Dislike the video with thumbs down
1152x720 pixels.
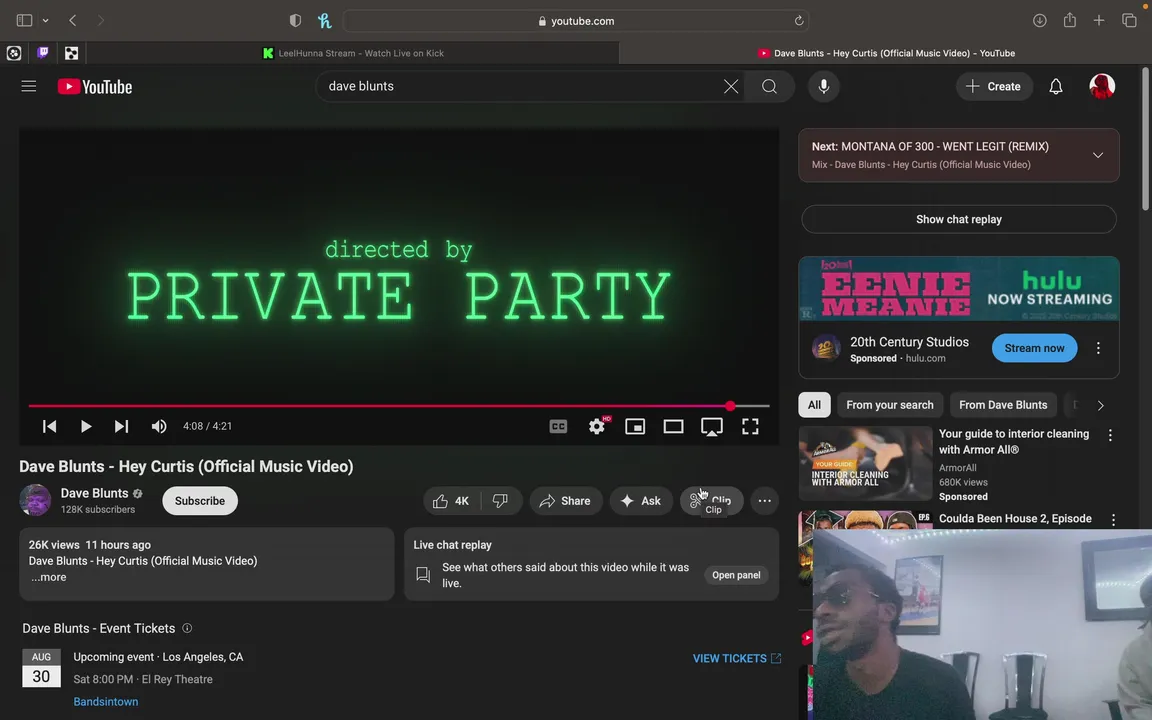500,501
